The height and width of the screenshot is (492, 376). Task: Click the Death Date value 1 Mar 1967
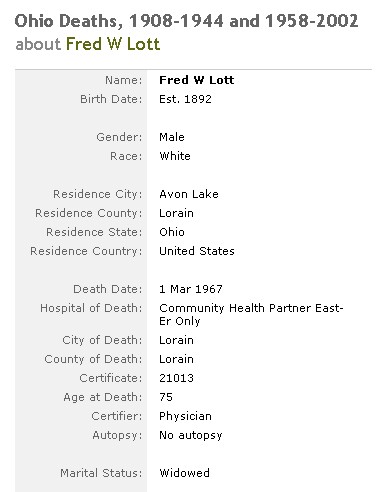click(x=191, y=289)
